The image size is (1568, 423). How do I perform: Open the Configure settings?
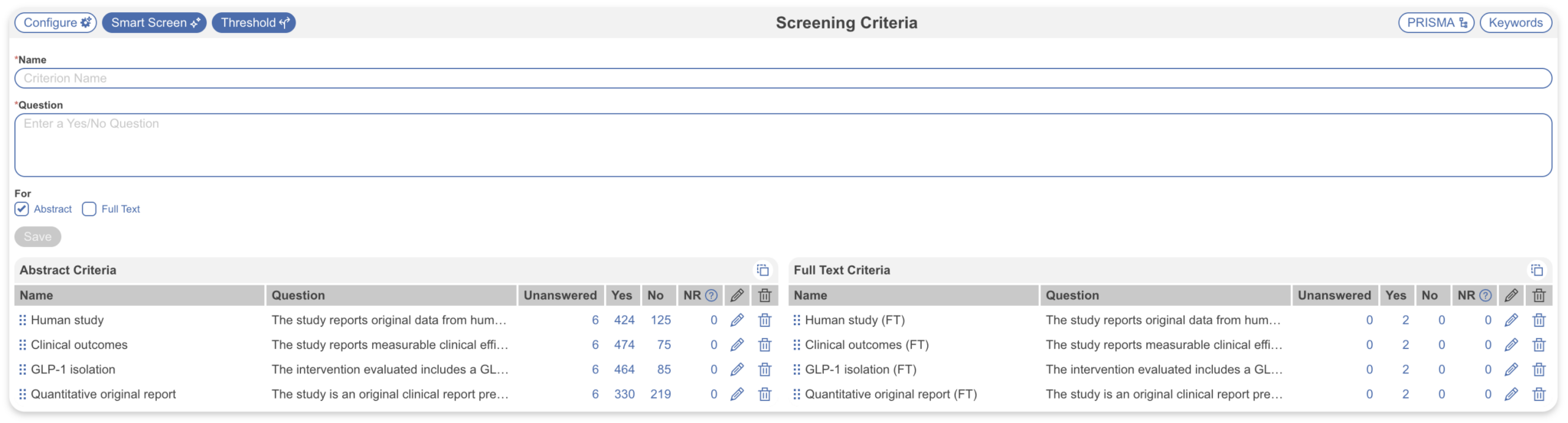click(x=56, y=23)
